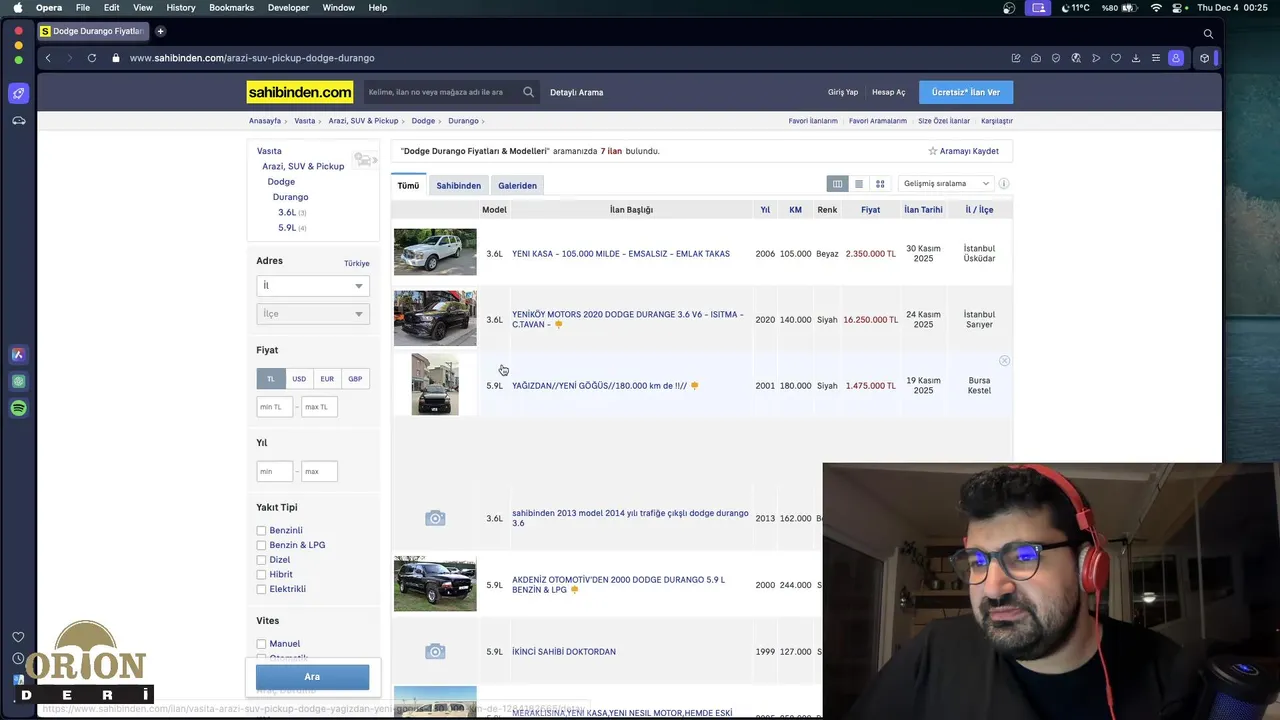This screenshot has height=720, width=1280.
Task: Select USD currency toggle
Action: tap(299, 379)
